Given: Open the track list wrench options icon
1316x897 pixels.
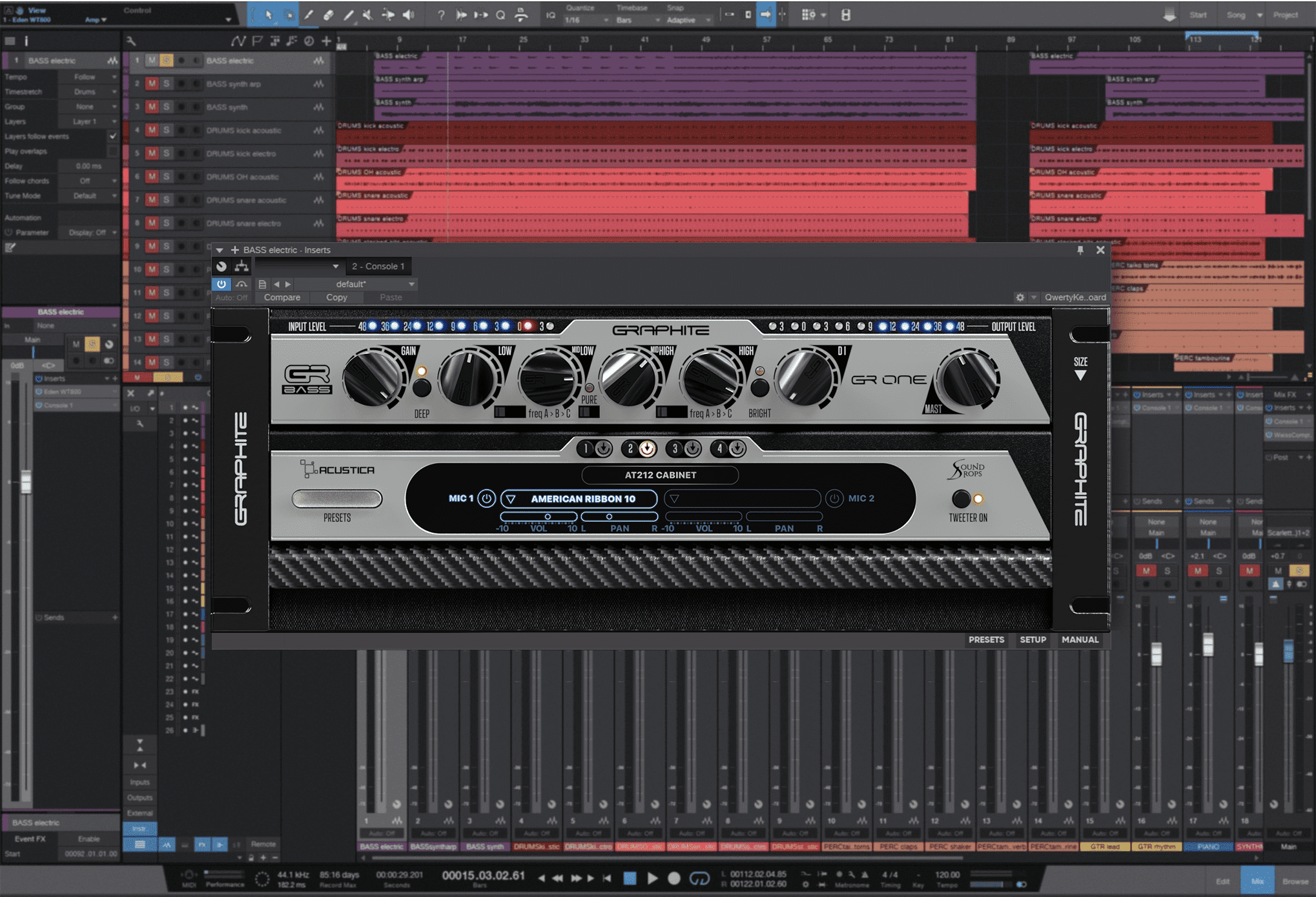Looking at the screenshot, I should tap(131, 41).
